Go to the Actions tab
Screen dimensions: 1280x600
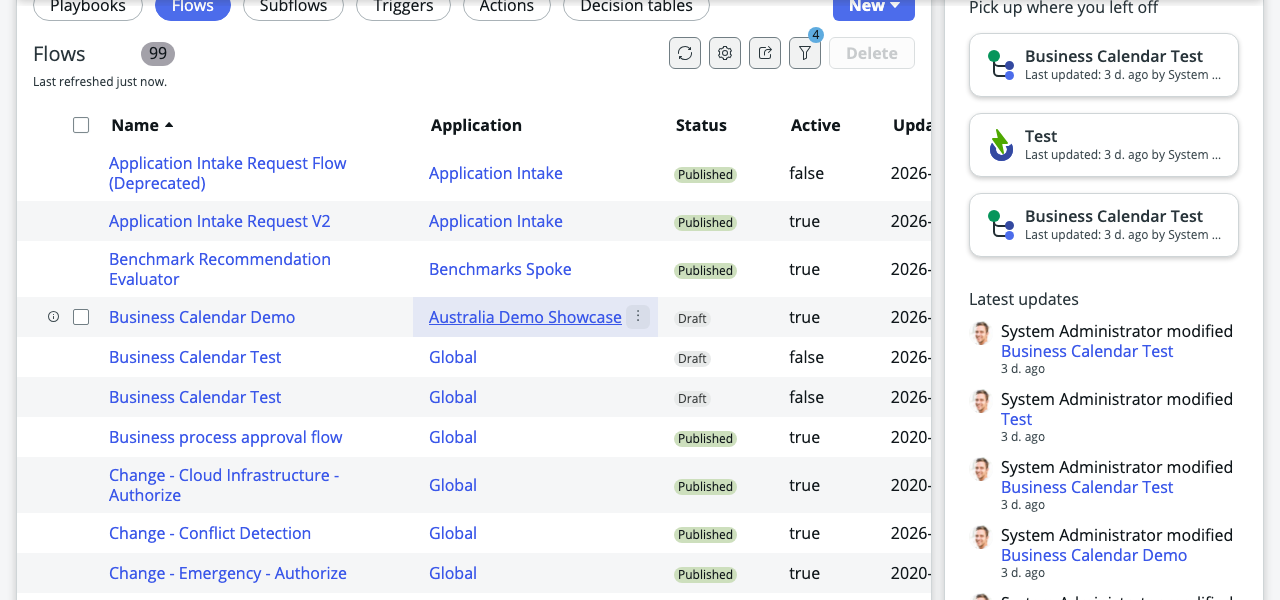coord(507,7)
